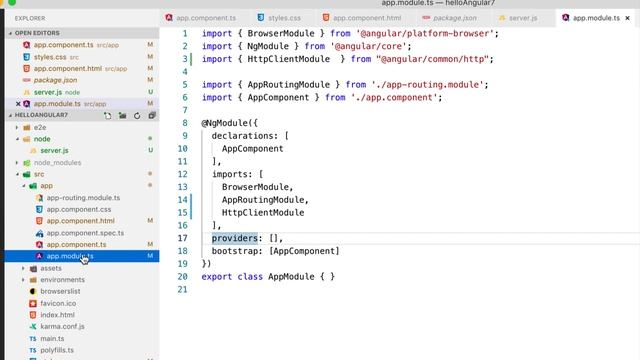The height and width of the screenshot is (360, 640).
Task: Click the highlighted 'providers' word in code
Action: click(x=235, y=238)
